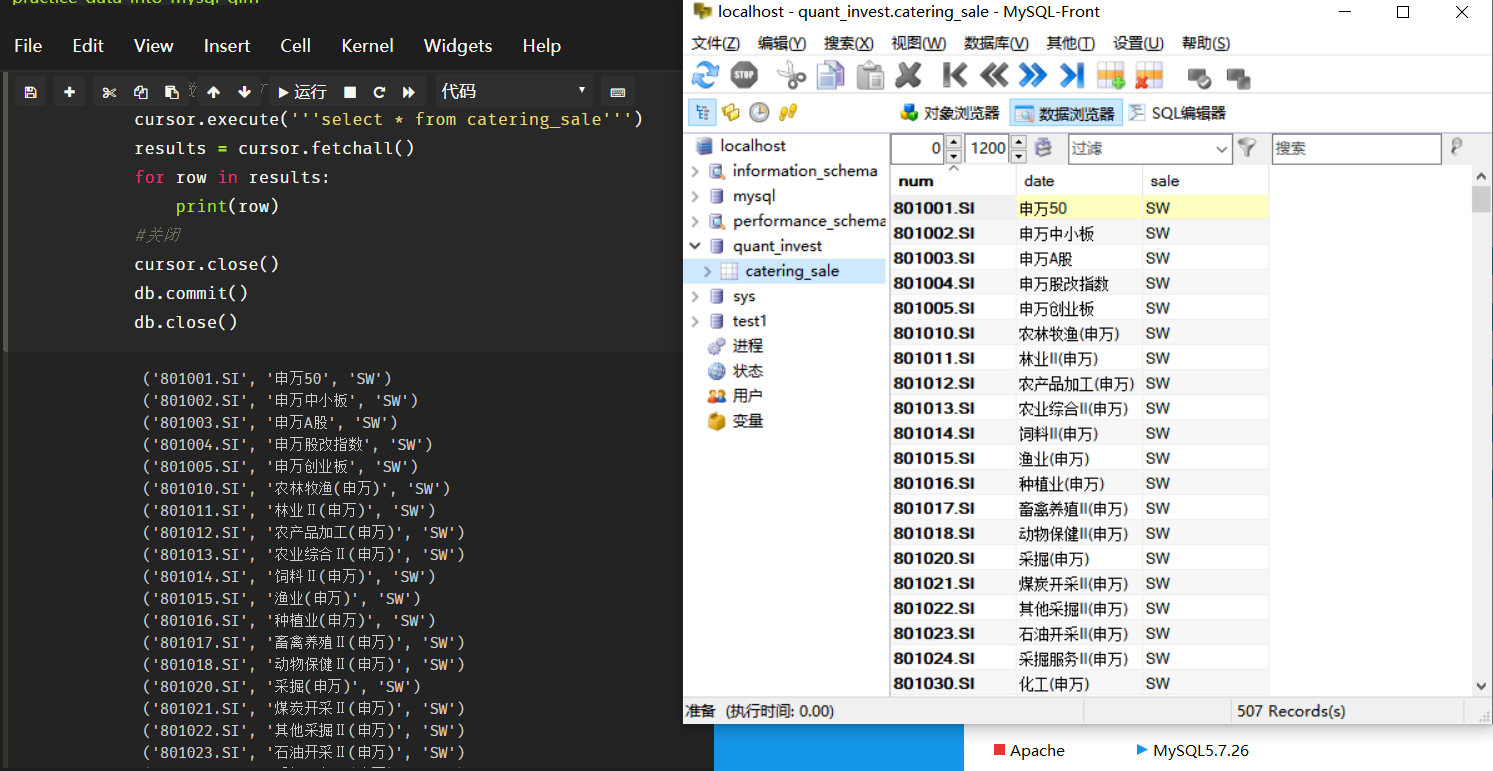Image resolution: width=1493 pixels, height=771 pixels.
Task: Toggle the object tree panel icon
Action: tap(699, 112)
